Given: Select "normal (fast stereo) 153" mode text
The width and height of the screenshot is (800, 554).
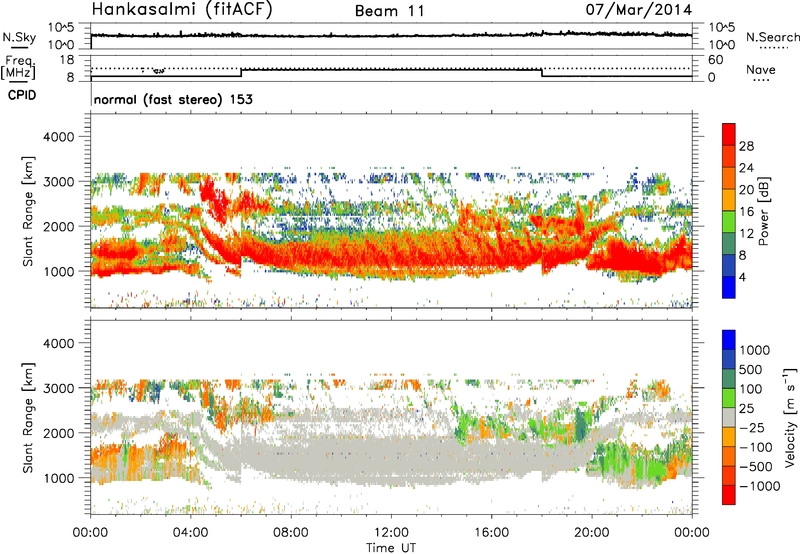Looking at the screenshot, I should click(173, 99).
